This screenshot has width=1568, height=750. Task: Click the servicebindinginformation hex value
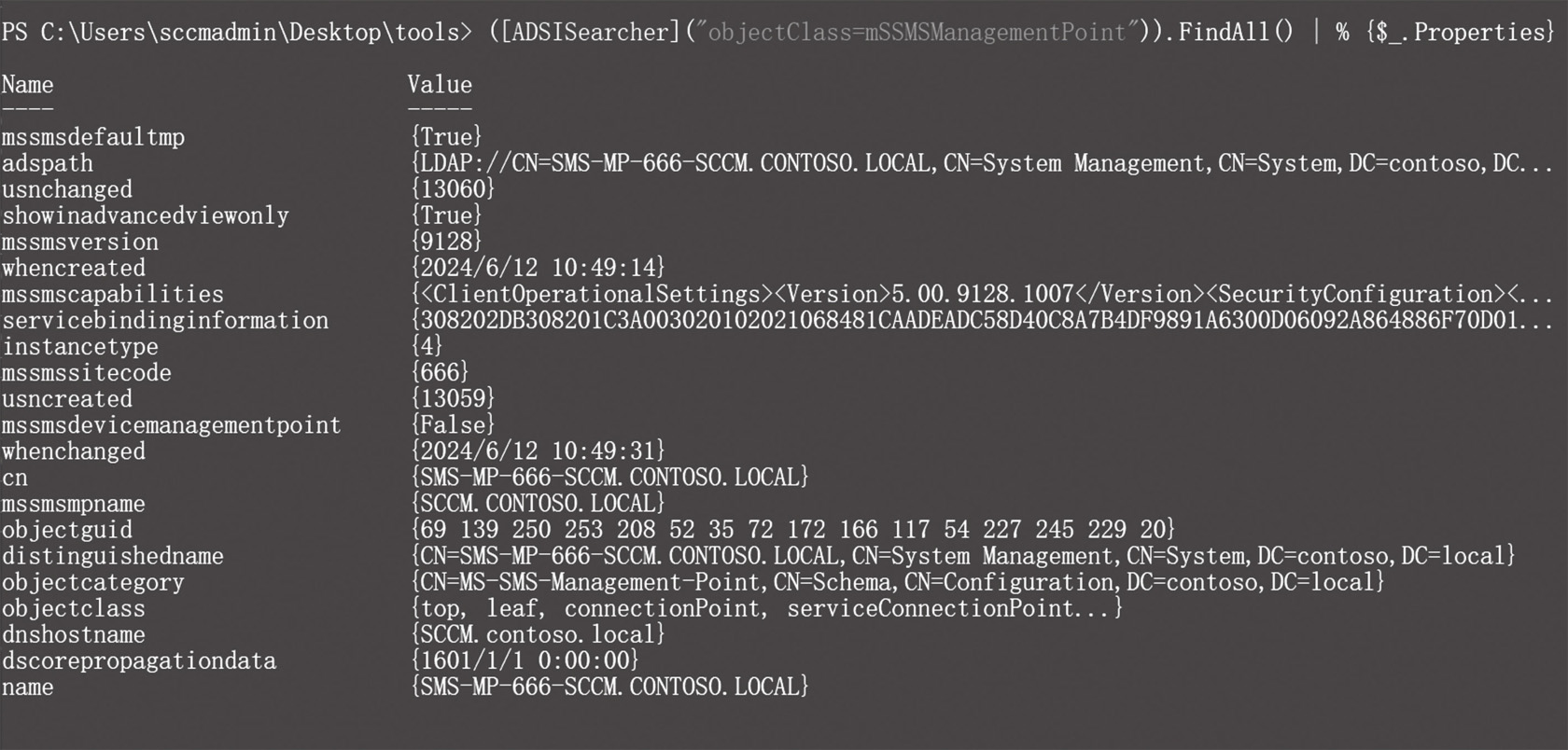[x=982, y=320]
